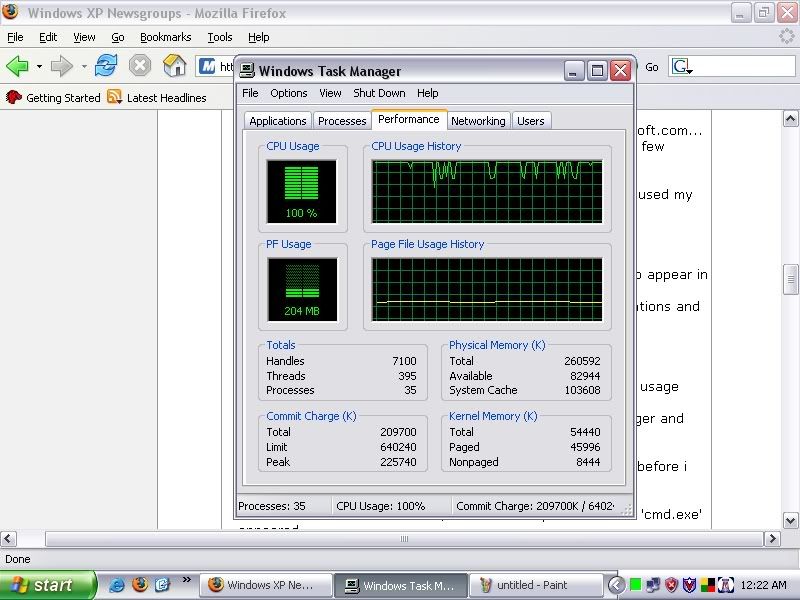The width and height of the screenshot is (800, 600).
Task: Expand Quick Launch overflow chevron
Action: tap(186, 580)
